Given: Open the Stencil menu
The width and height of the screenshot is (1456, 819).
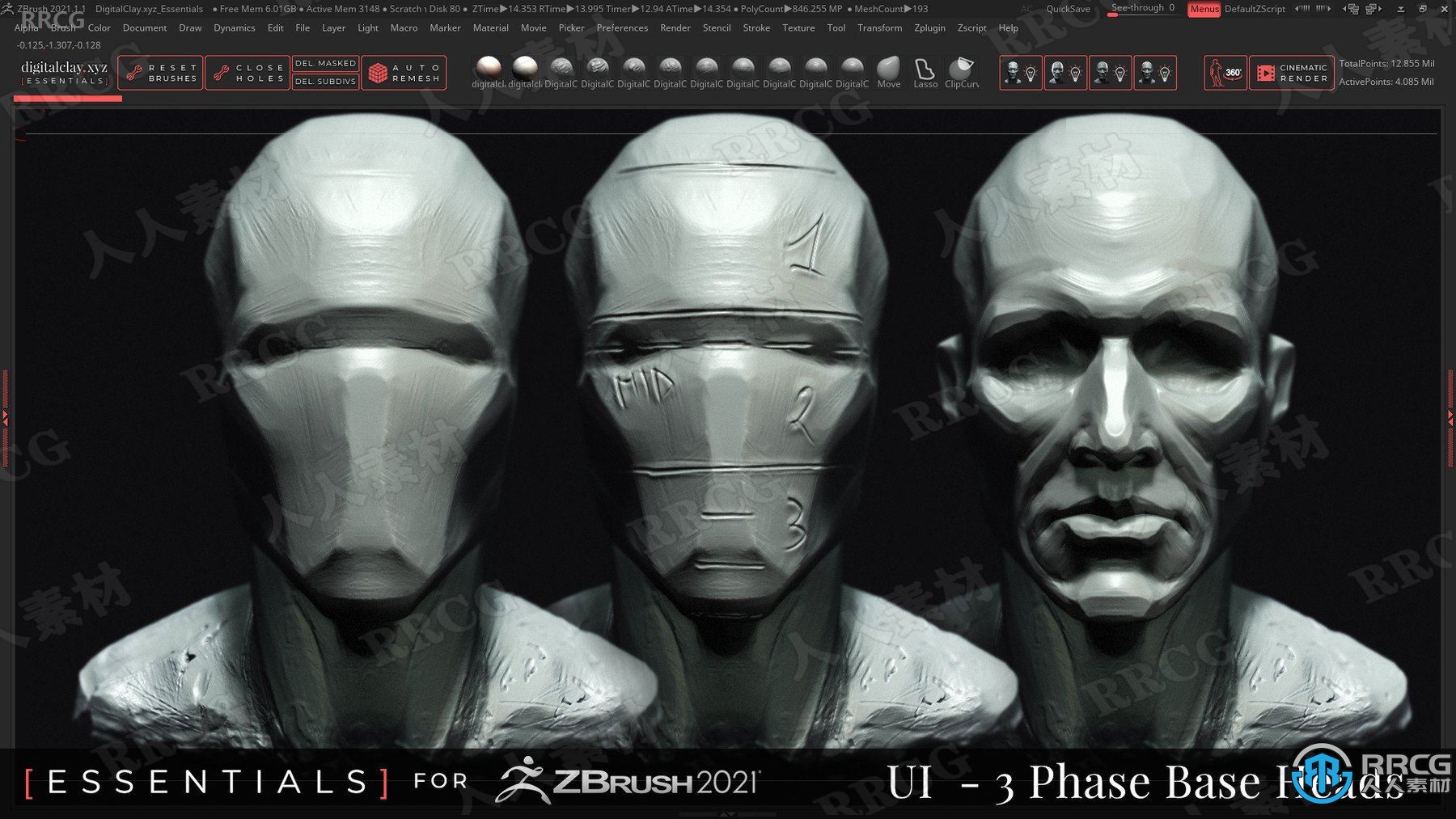Looking at the screenshot, I should point(717,27).
